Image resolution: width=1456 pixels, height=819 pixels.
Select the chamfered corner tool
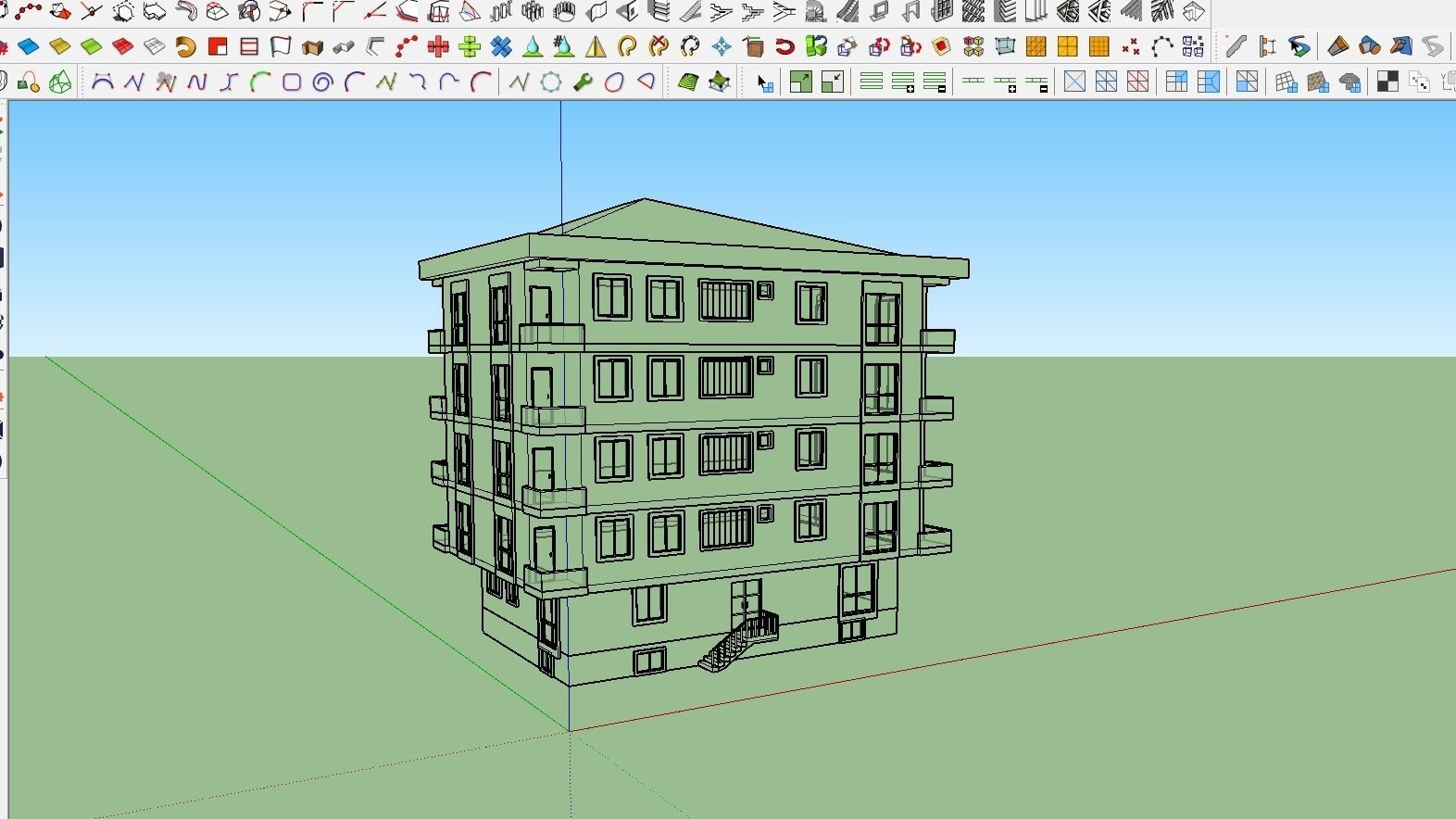tap(344, 11)
